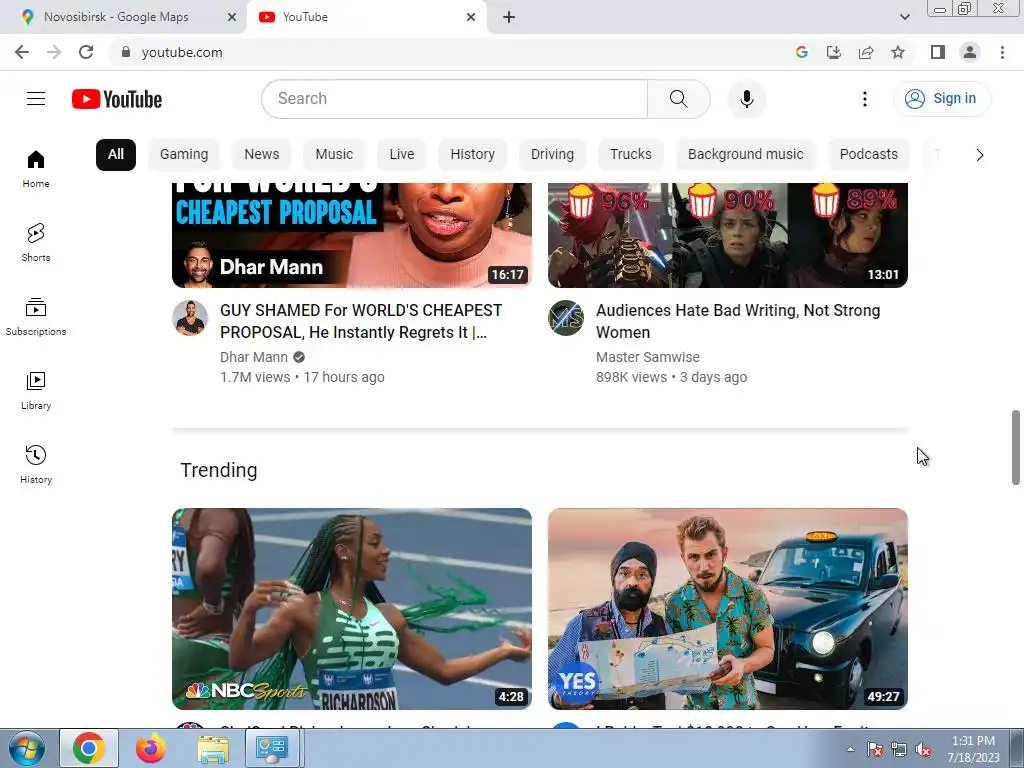Show hidden tray icons

(x=850, y=749)
